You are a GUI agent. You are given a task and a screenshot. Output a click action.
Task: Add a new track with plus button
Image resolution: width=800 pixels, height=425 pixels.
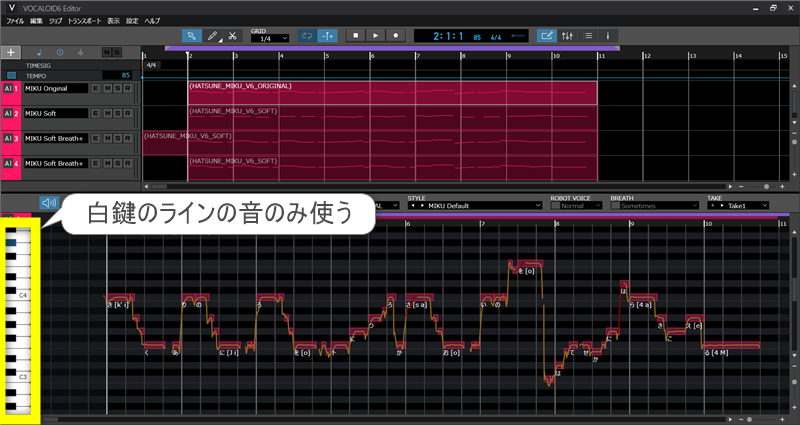coord(11,53)
